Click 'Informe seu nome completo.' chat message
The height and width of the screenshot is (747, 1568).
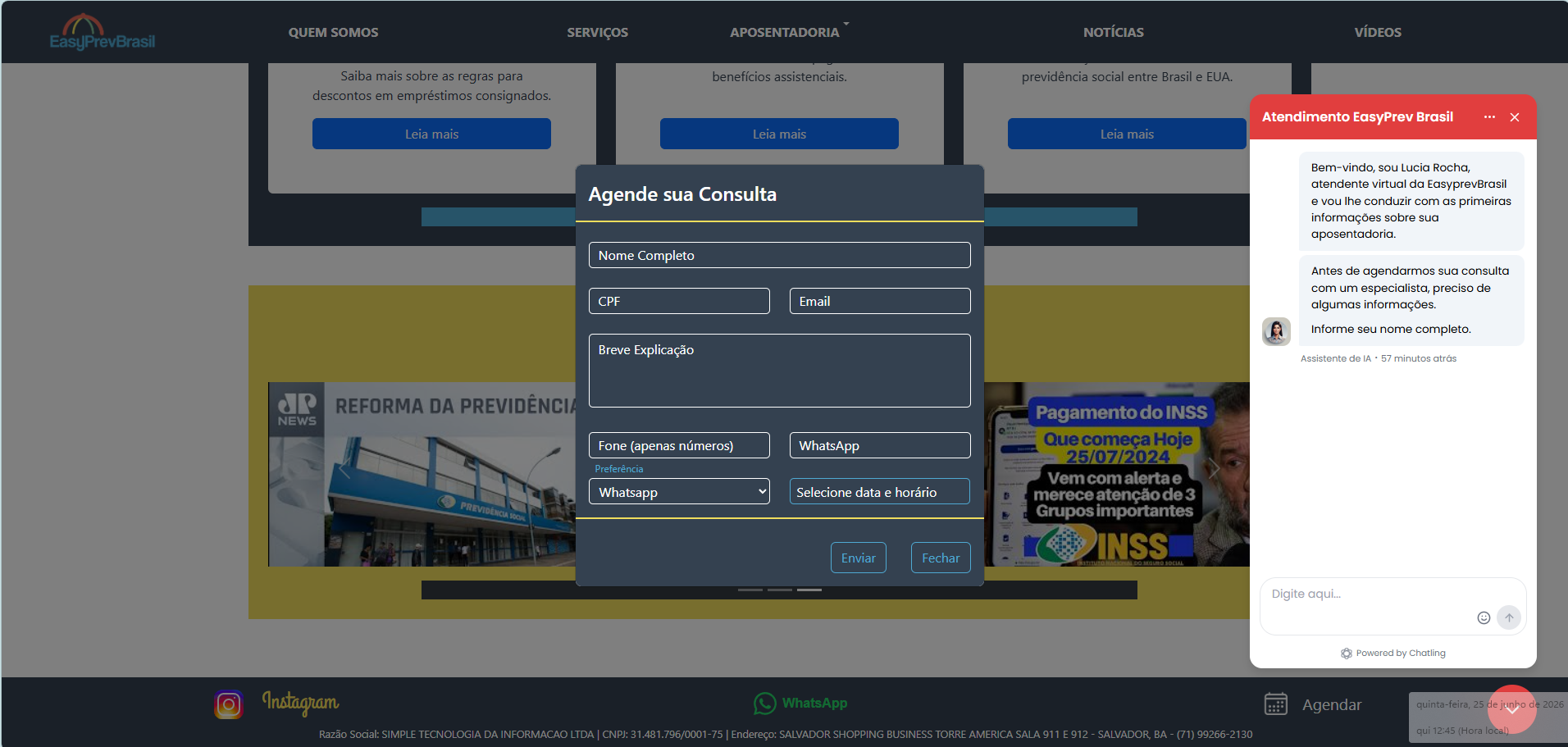[1391, 329]
